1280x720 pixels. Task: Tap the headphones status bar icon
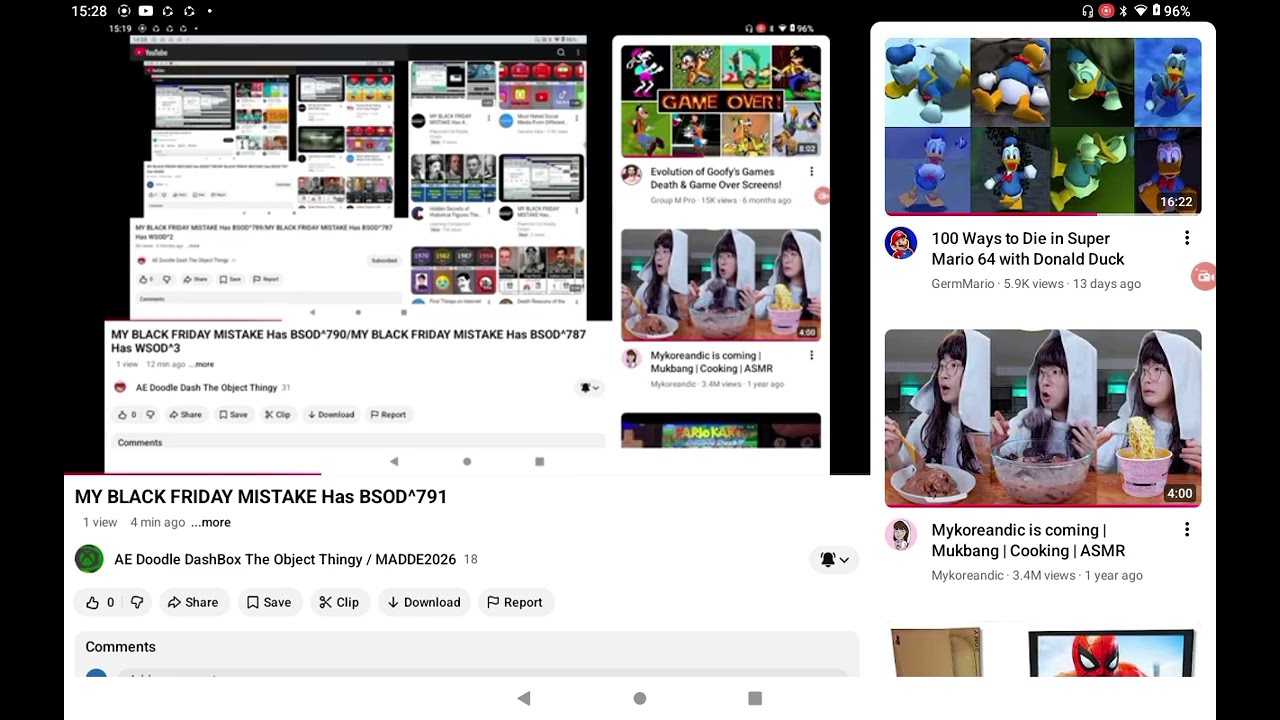(x=1088, y=11)
